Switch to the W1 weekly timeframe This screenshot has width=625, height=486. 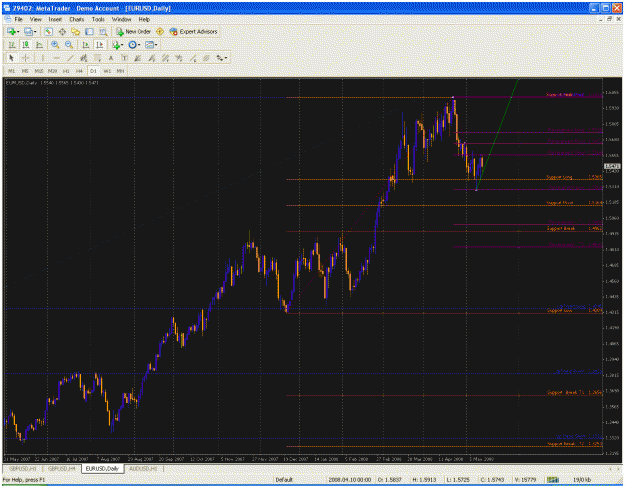pyautogui.click(x=107, y=71)
